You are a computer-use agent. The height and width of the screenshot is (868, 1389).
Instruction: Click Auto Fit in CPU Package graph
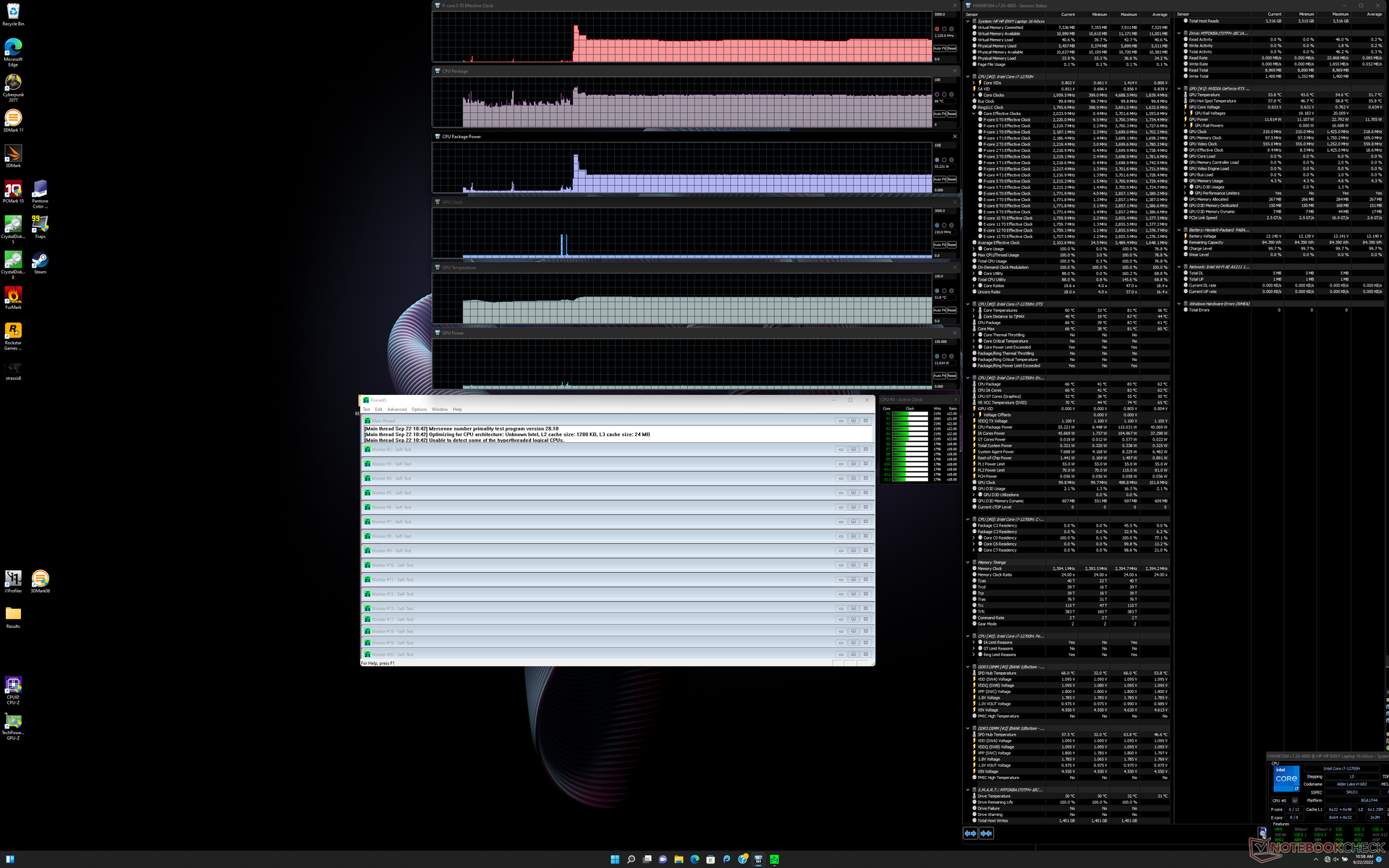939,114
